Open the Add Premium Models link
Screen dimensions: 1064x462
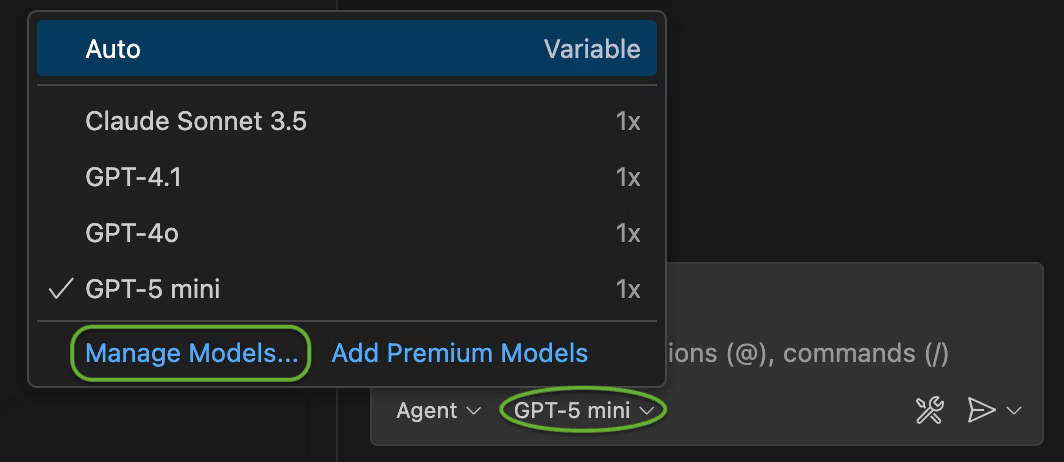click(x=459, y=353)
